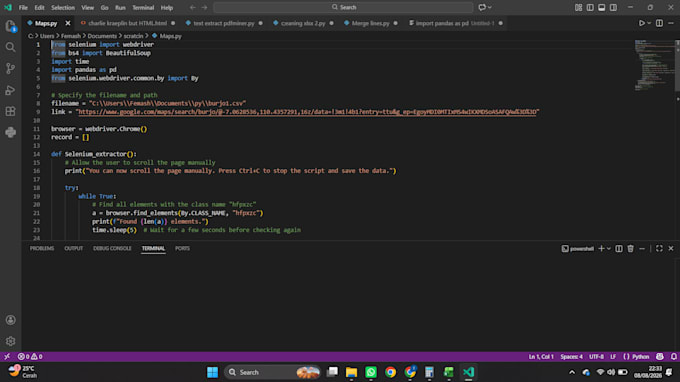Change indentation via Spaces: 4
Screen dimensions: 680x382
572,356
